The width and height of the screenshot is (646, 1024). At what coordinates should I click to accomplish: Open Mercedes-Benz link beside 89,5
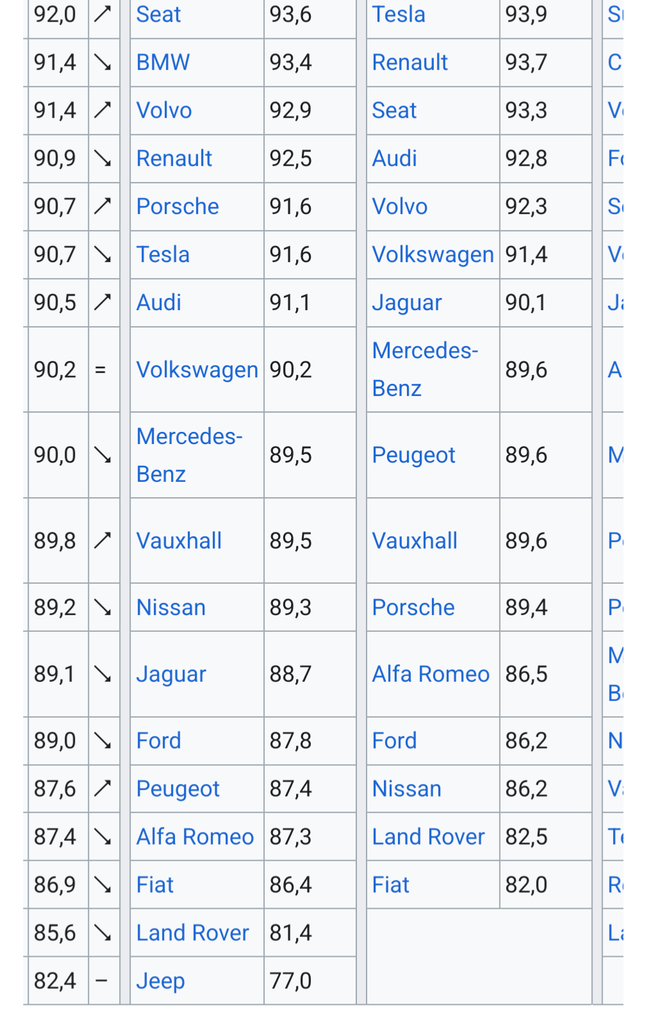[188, 455]
